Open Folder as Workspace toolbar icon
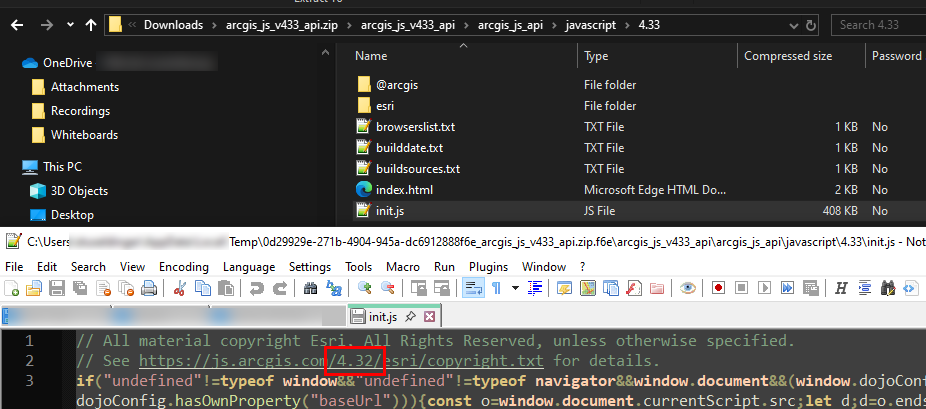Viewport: 926px width, 409px height. (x=657, y=288)
